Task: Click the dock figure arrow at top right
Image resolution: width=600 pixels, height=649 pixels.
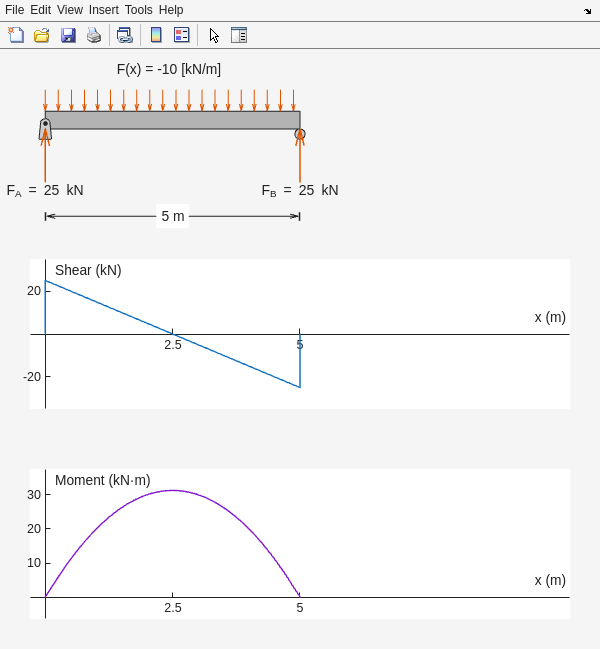Action: [x=588, y=11]
